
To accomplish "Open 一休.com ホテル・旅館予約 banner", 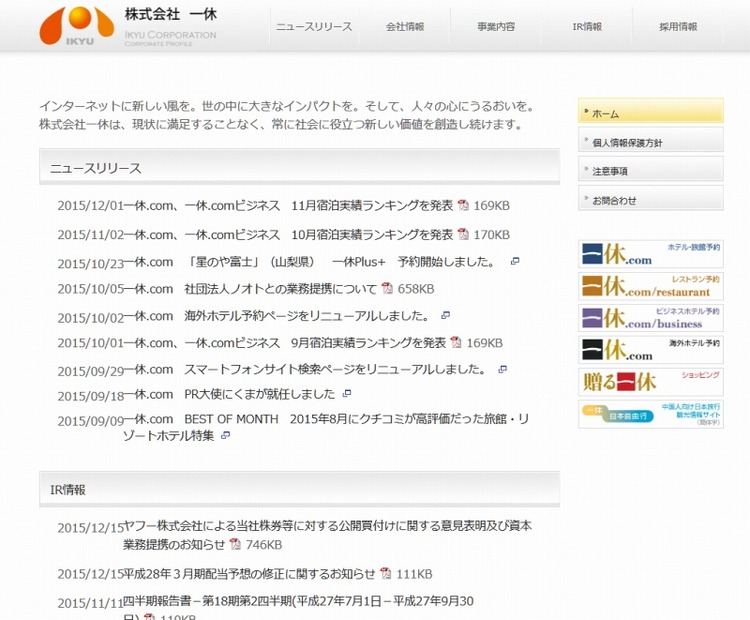I will pos(651,254).
